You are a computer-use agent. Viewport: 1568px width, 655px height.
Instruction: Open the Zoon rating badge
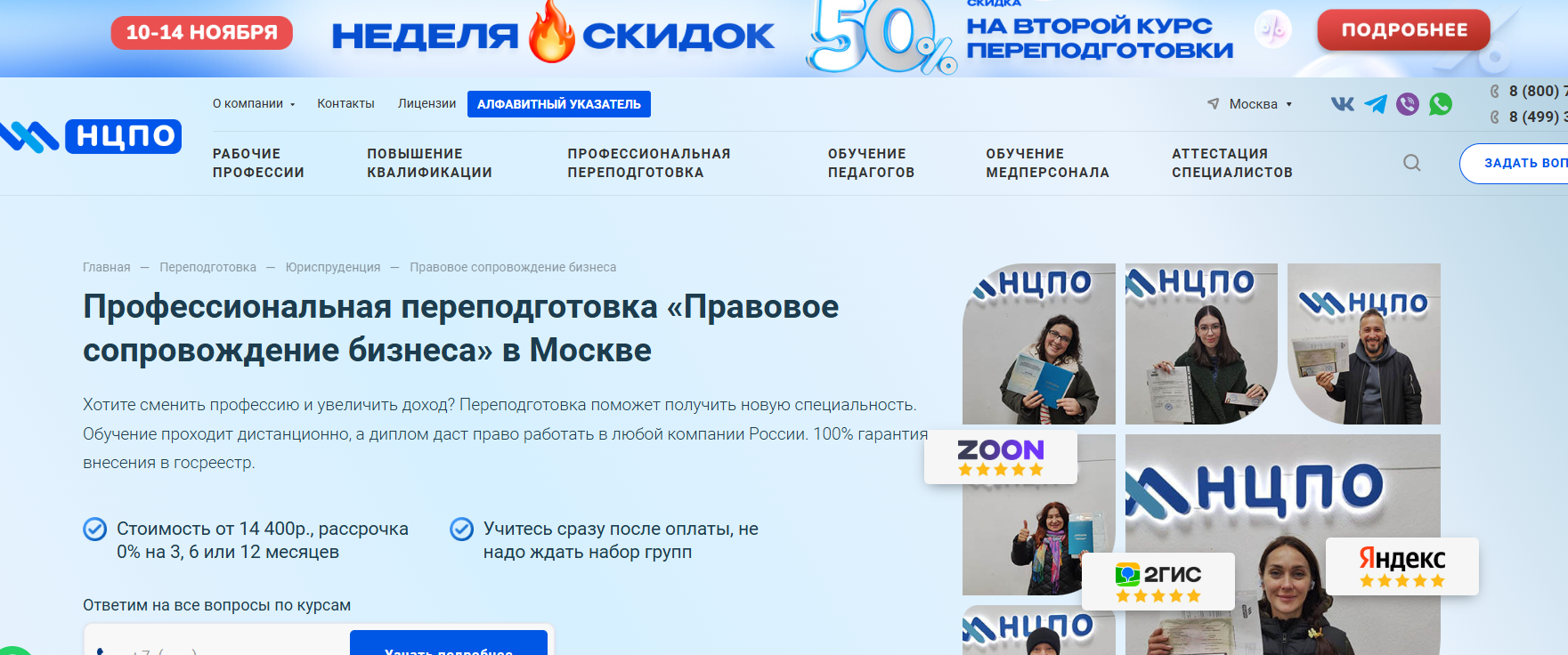coord(1000,457)
